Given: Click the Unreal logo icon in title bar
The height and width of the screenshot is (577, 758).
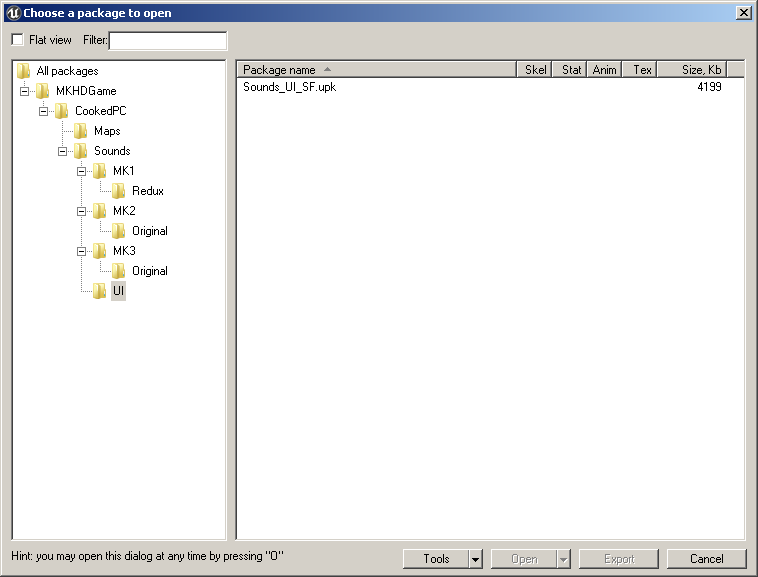Looking at the screenshot, I should tap(14, 13).
